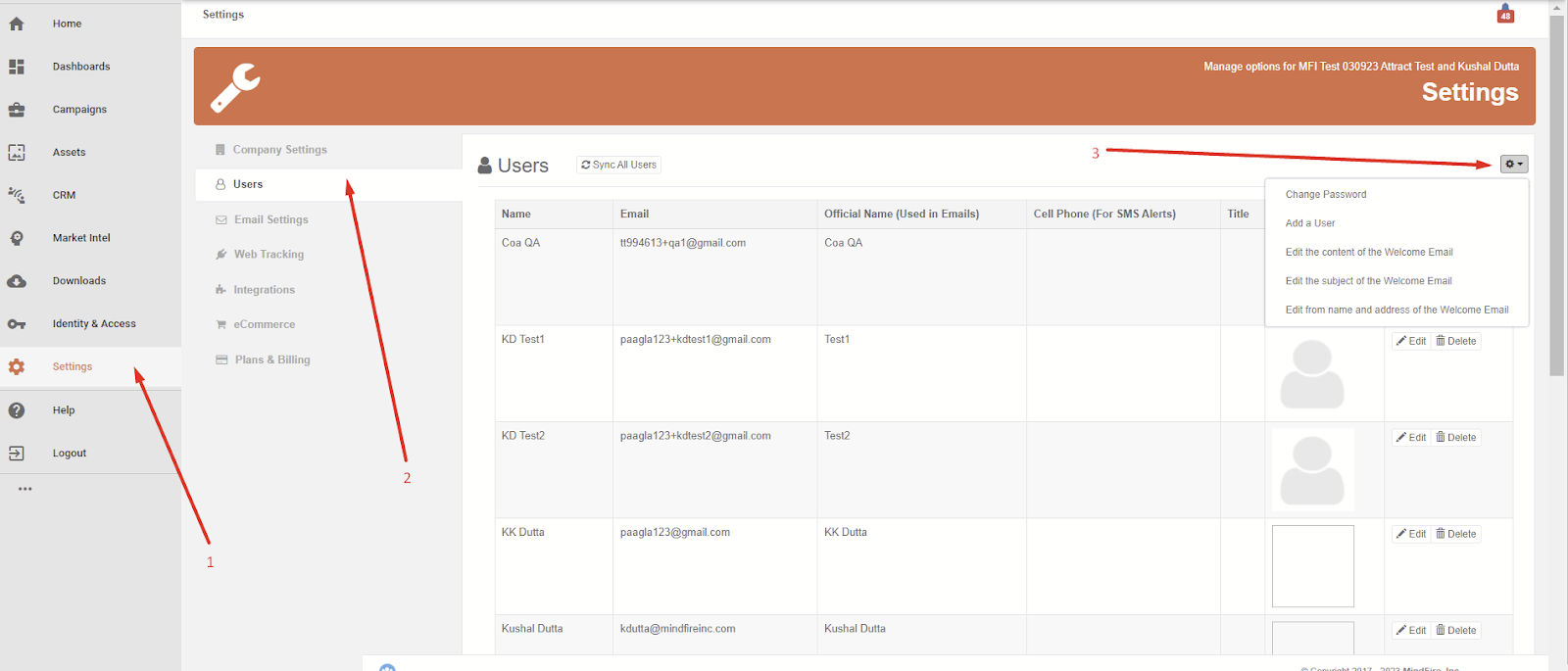Click the eCommerce cart icon

(x=221, y=324)
